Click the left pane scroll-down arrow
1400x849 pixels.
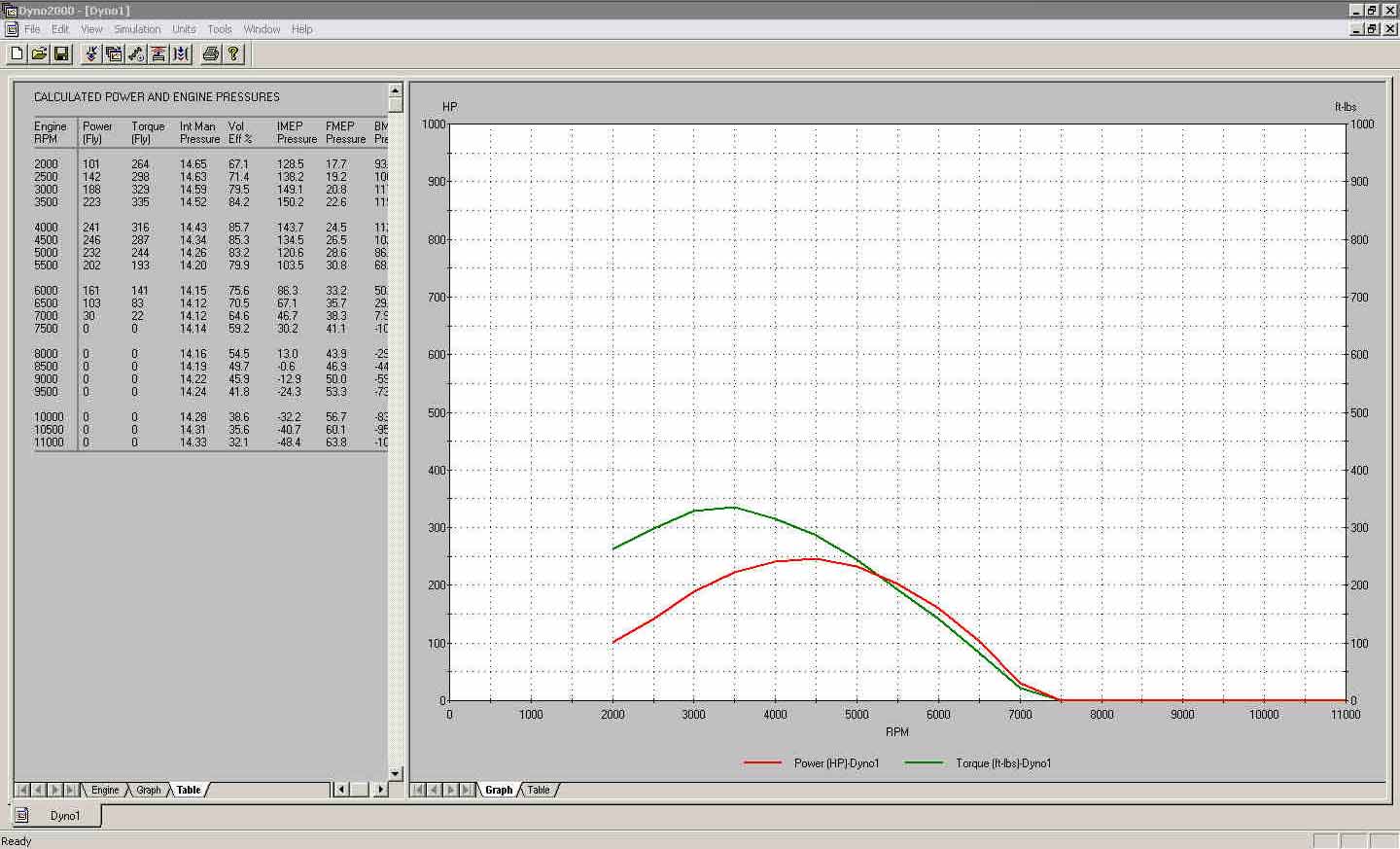pyautogui.click(x=395, y=774)
